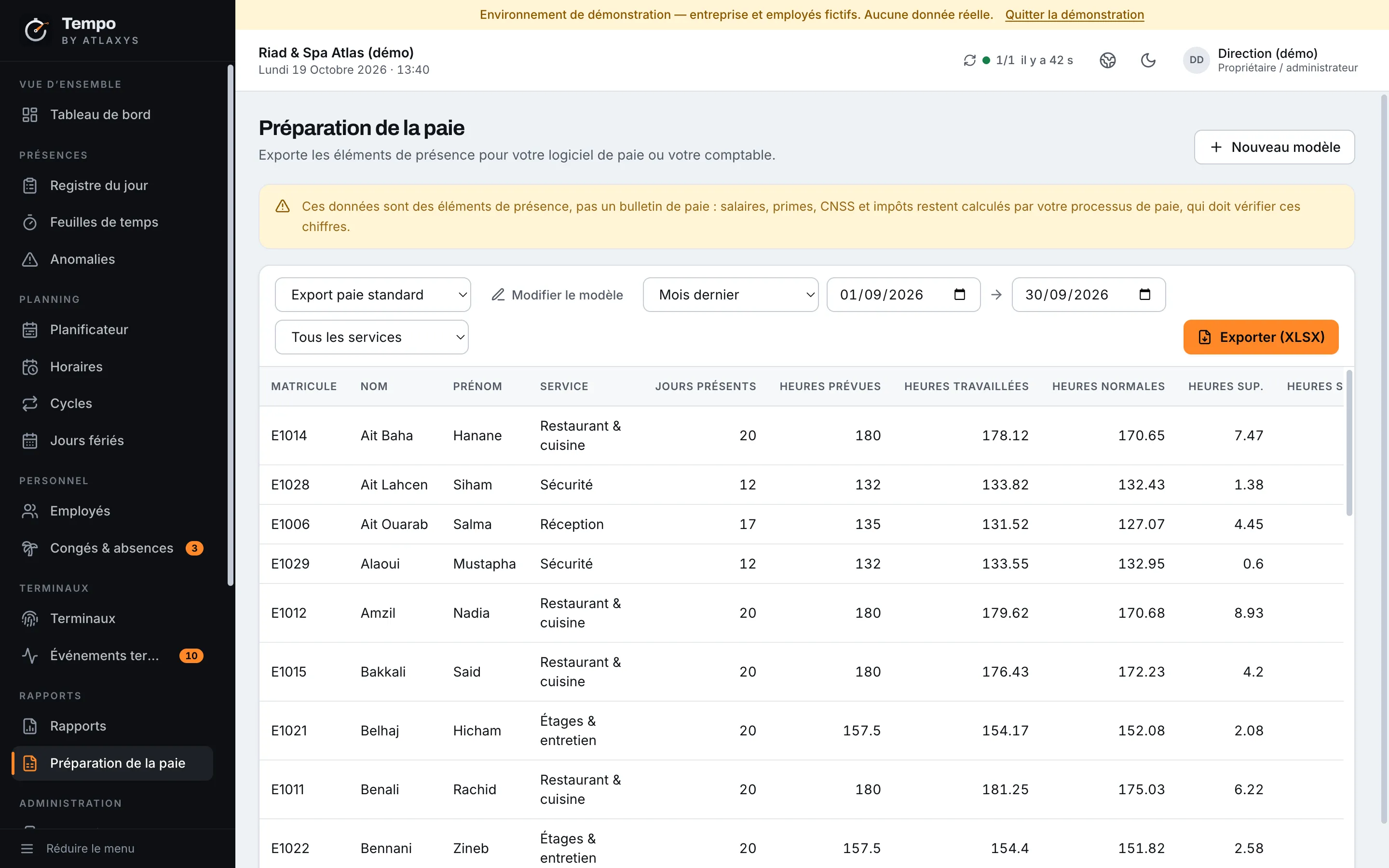The width and height of the screenshot is (1389, 868).
Task: Click the Réception service cell
Action: pyautogui.click(x=572, y=525)
